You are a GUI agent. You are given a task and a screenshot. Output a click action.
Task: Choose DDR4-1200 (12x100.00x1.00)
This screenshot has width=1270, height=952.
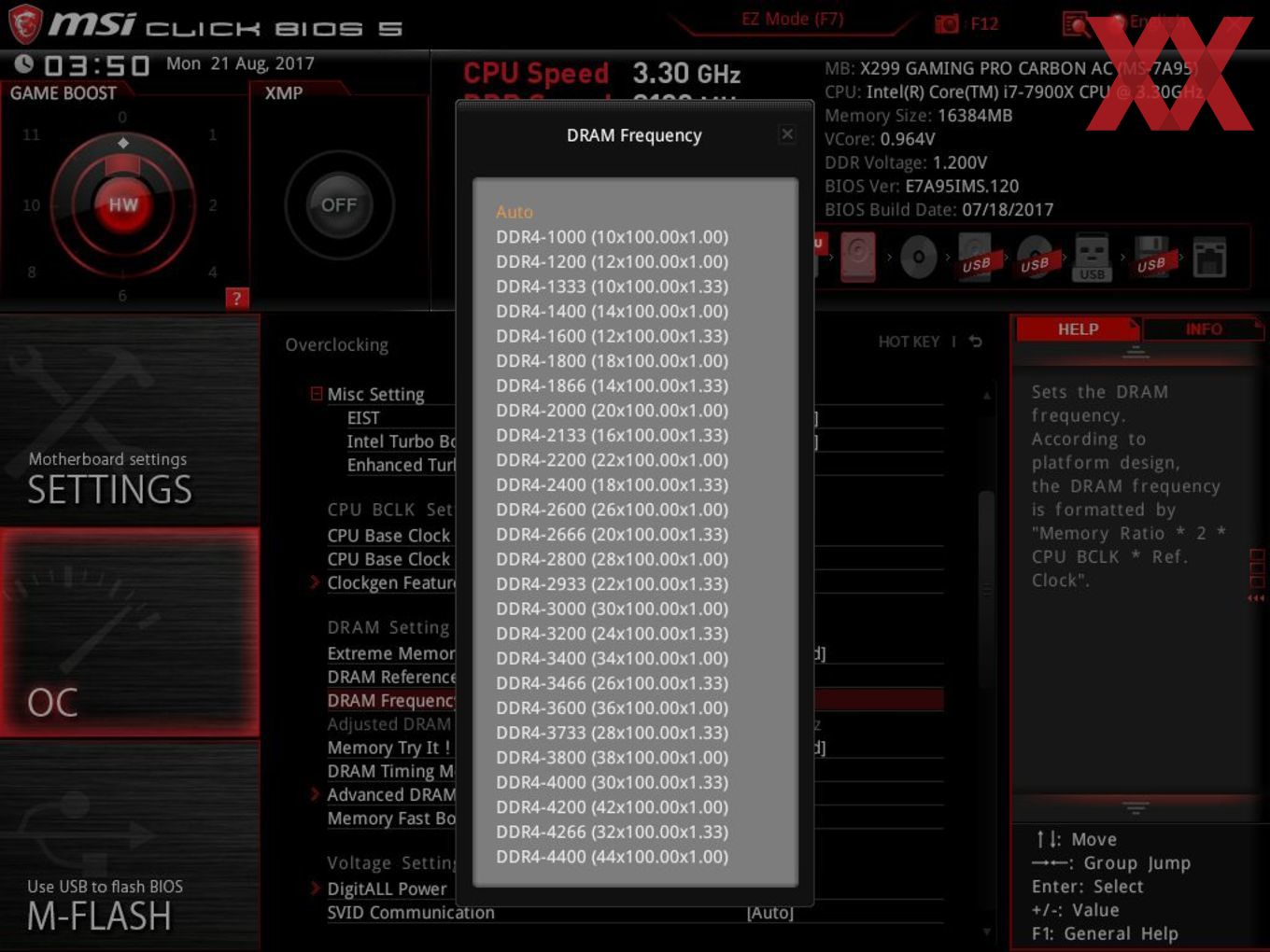612,261
